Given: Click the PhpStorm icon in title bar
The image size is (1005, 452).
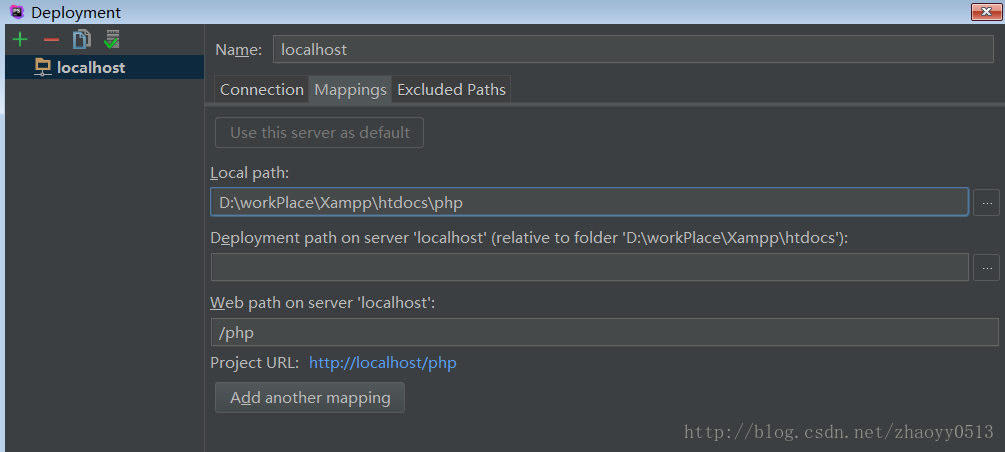Looking at the screenshot, I should (x=17, y=12).
